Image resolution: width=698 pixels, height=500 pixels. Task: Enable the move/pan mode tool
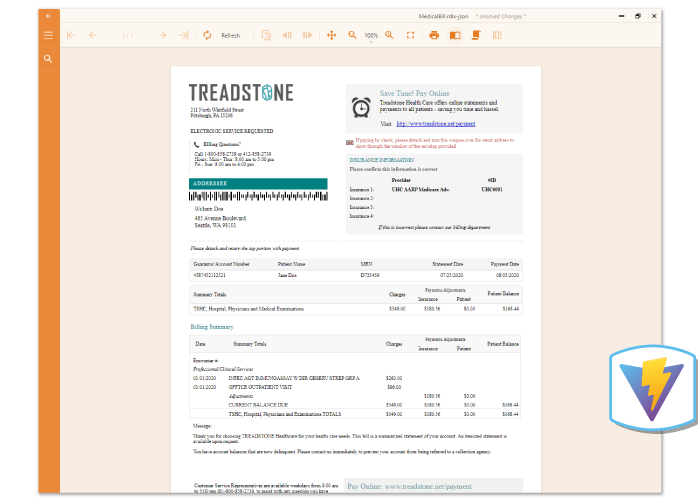tap(331, 36)
